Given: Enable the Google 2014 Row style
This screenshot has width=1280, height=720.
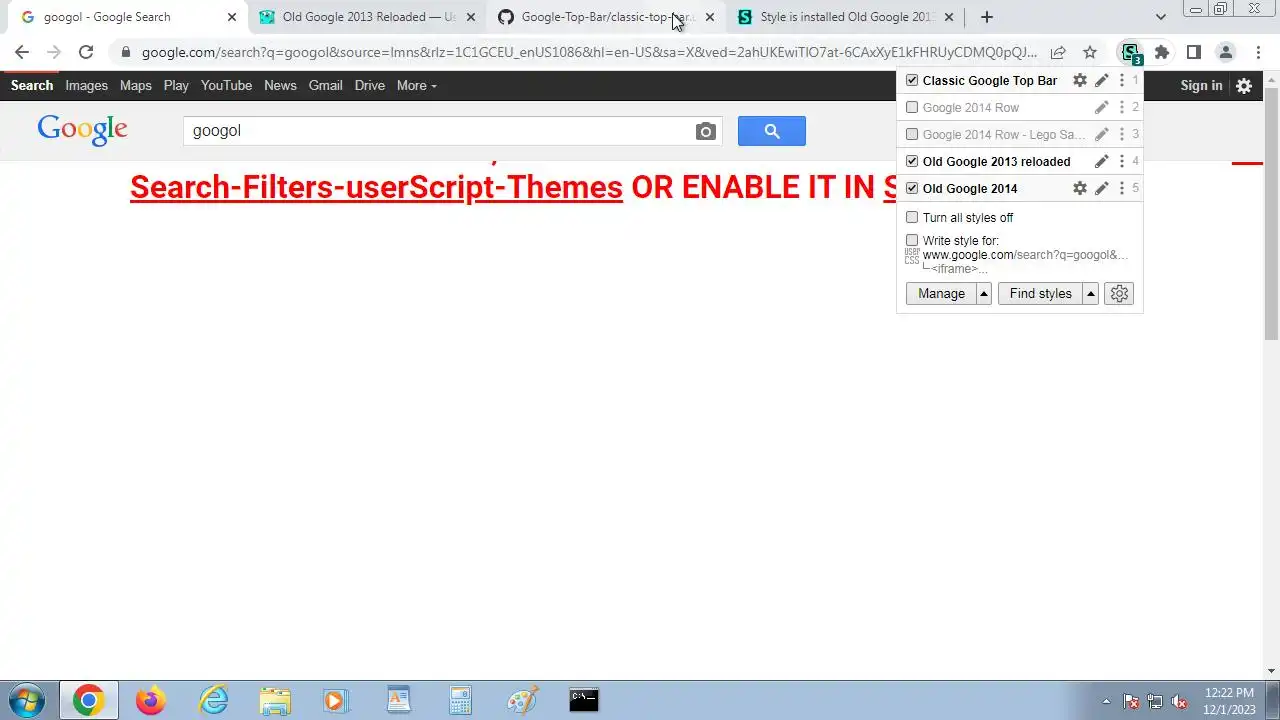Looking at the screenshot, I should pos(912,107).
